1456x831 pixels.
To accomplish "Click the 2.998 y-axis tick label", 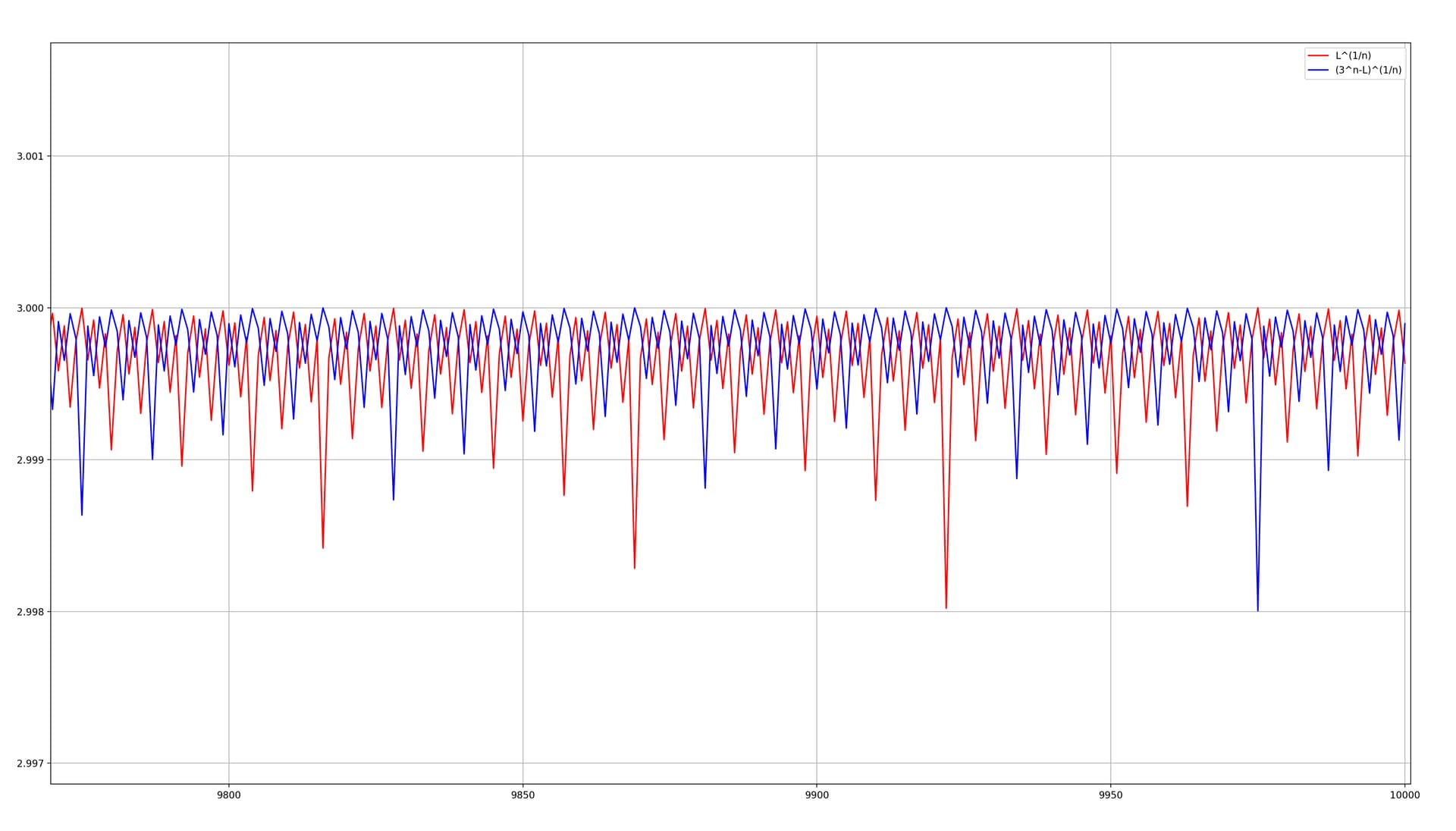I will (x=29, y=611).
